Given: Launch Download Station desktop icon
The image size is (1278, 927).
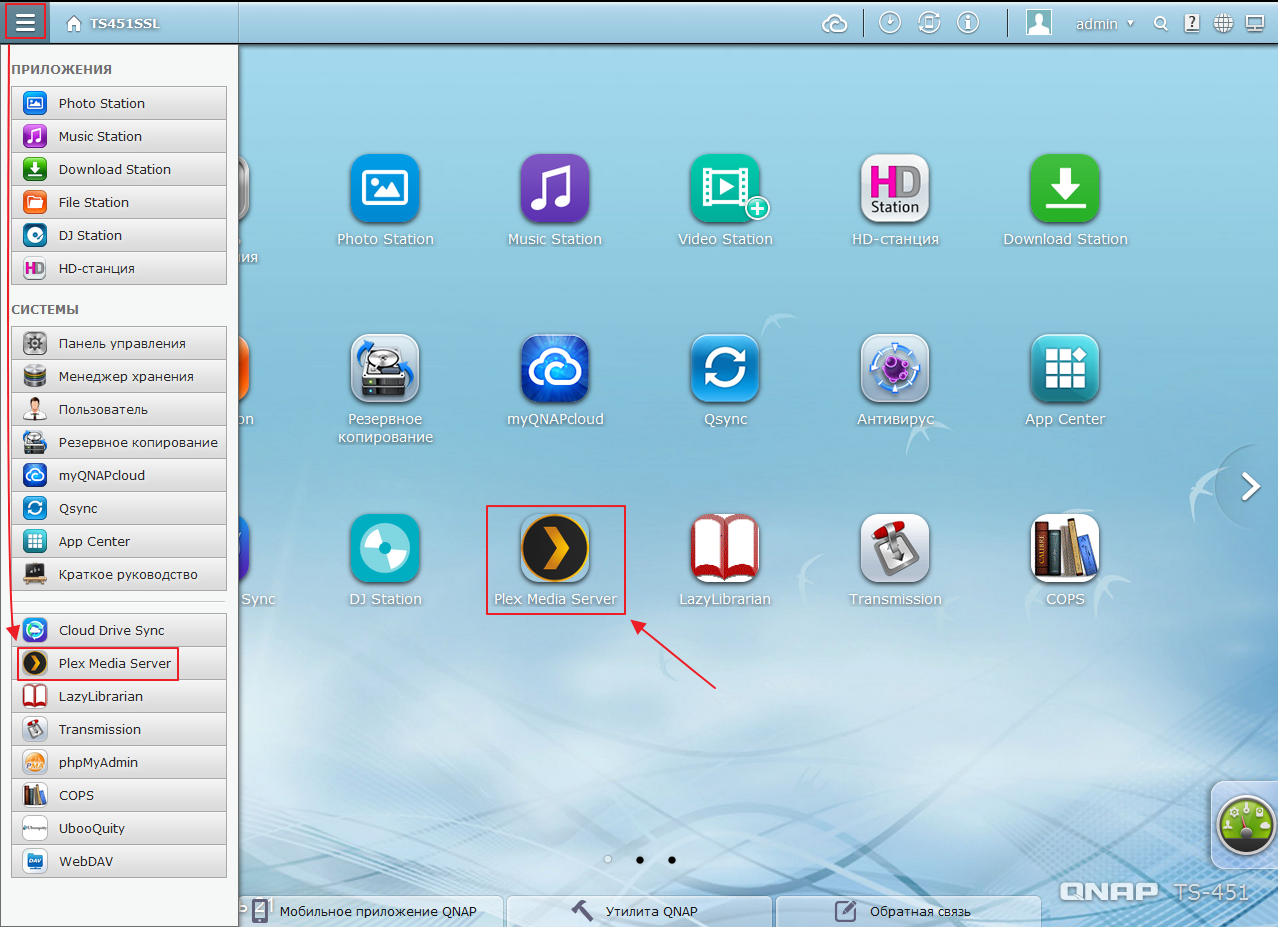Looking at the screenshot, I should [1065, 189].
